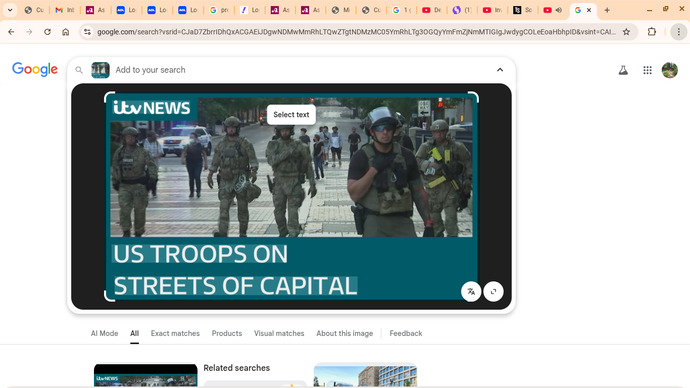The width and height of the screenshot is (690, 388).
Task: Switch to AI Mode tab
Action: (x=104, y=333)
